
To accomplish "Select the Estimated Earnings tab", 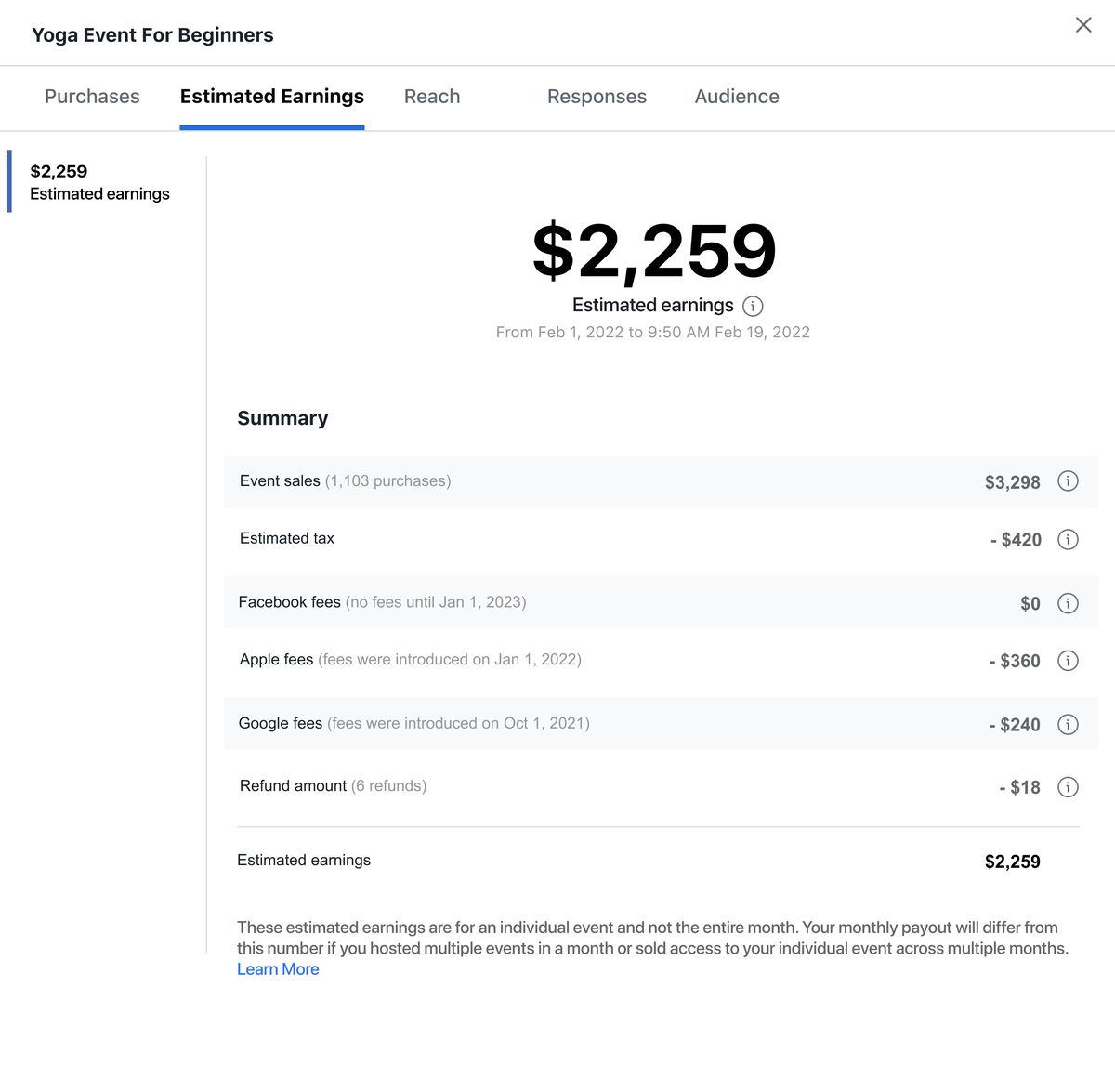I will pyautogui.click(x=271, y=97).
